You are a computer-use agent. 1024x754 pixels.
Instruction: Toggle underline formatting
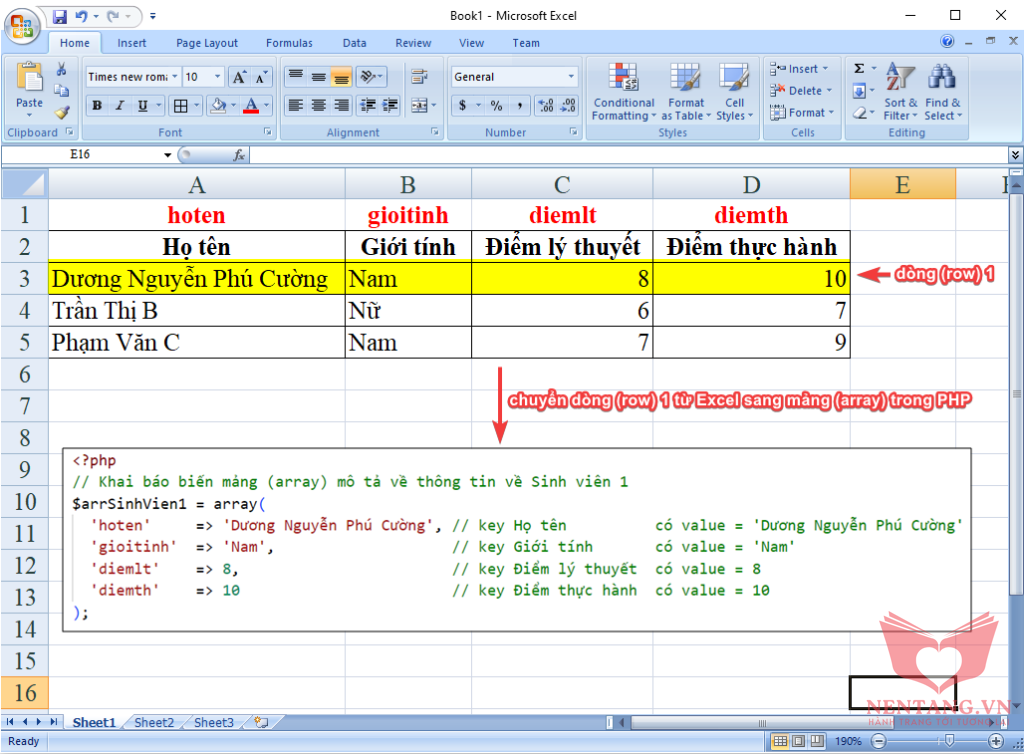click(x=143, y=106)
